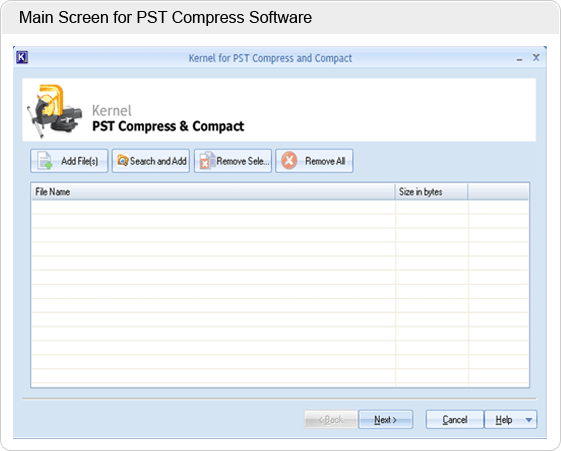The height and width of the screenshot is (451, 561).
Task: Close the Kernel PST Compress window
Action: [x=536, y=58]
